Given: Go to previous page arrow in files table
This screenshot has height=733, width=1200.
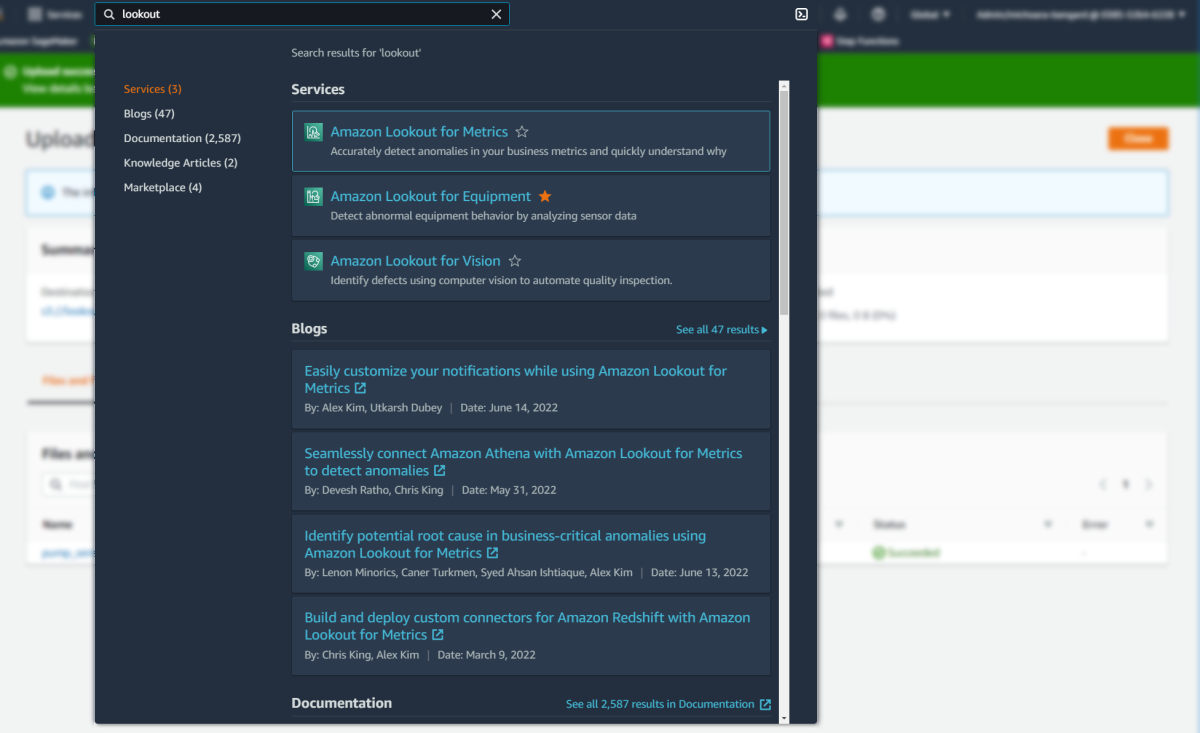Looking at the screenshot, I should (1103, 484).
